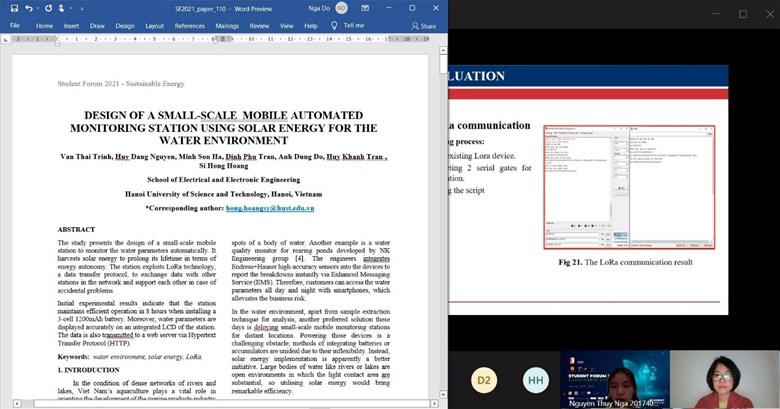
Task: Click the flagged word 'integrates' in right column
Action: [377, 259]
